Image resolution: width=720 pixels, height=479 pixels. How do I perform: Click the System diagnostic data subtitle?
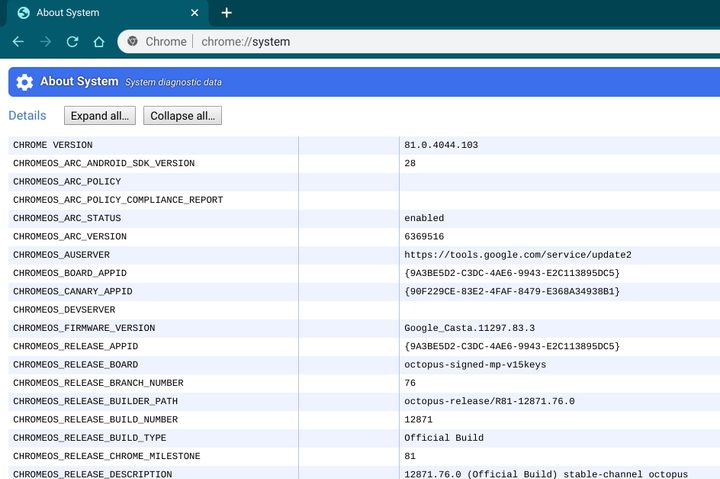pyautogui.click(x=173, y=82)
